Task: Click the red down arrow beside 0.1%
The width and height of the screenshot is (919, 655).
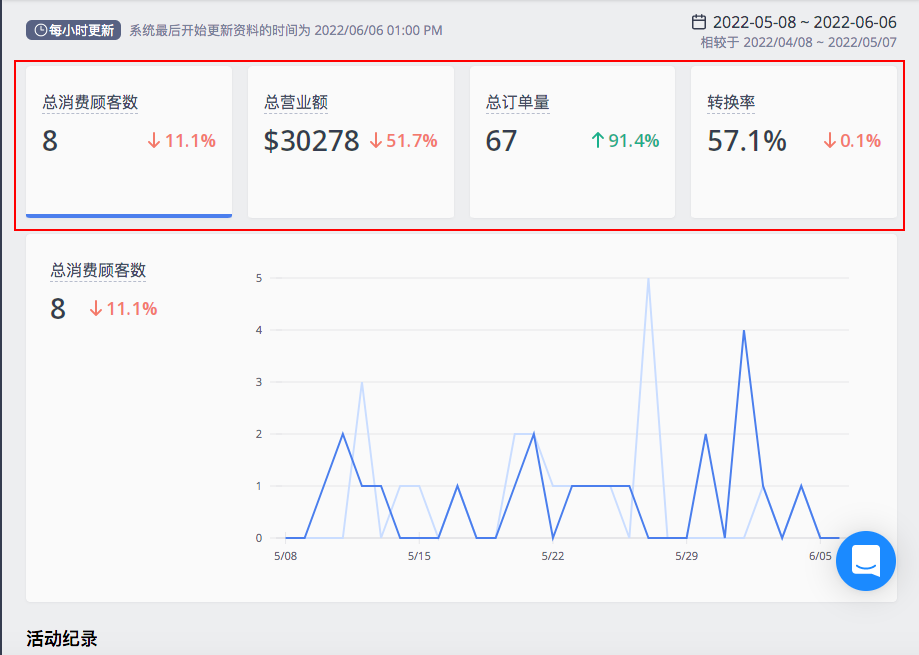Action: click(x=829, y=141)
